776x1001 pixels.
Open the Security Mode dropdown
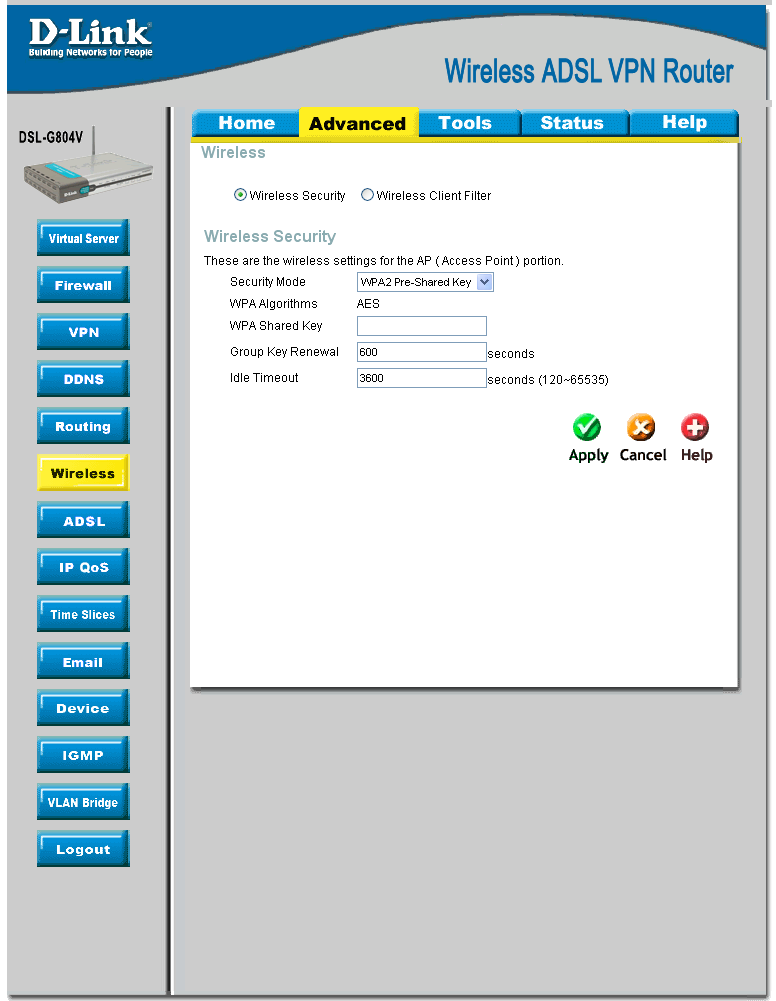point(425,282)
